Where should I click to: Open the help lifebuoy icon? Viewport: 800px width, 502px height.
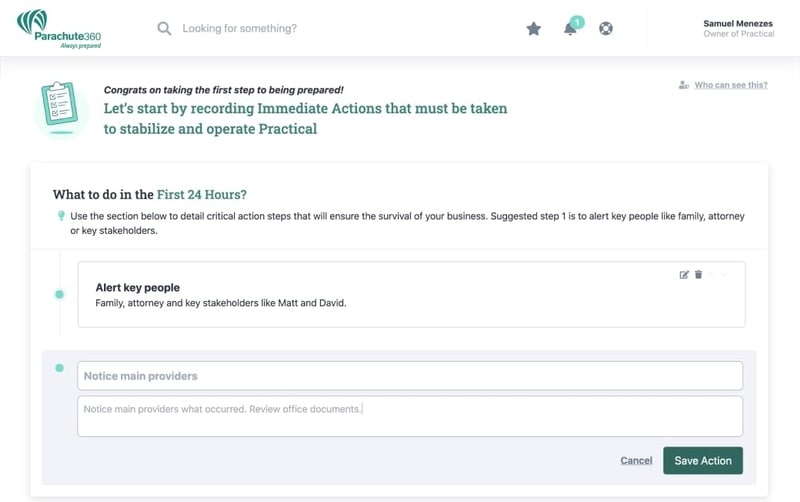[x=605, y=29]
